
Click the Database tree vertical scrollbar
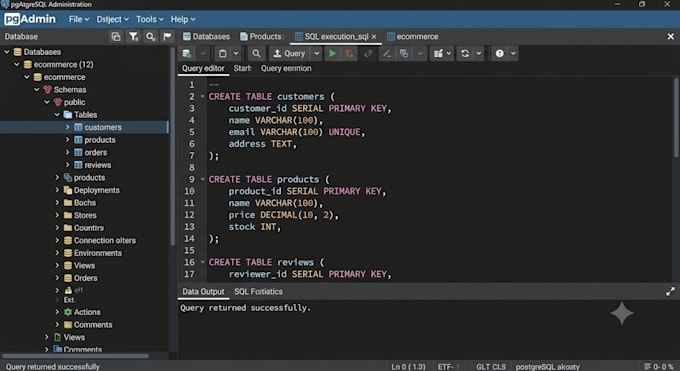(x=173, y=148)
